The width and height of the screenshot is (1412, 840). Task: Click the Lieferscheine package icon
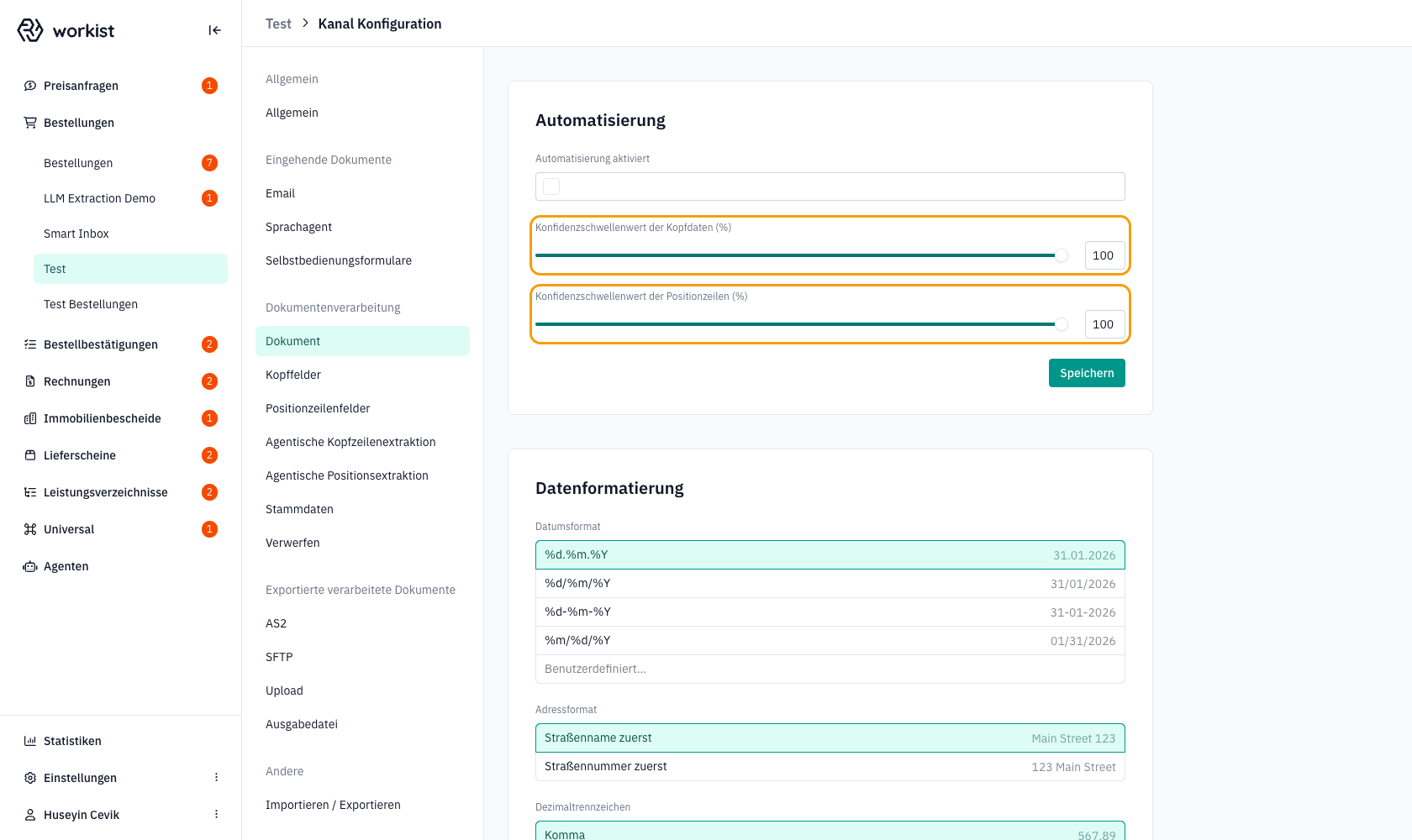(x=30, y=455)
